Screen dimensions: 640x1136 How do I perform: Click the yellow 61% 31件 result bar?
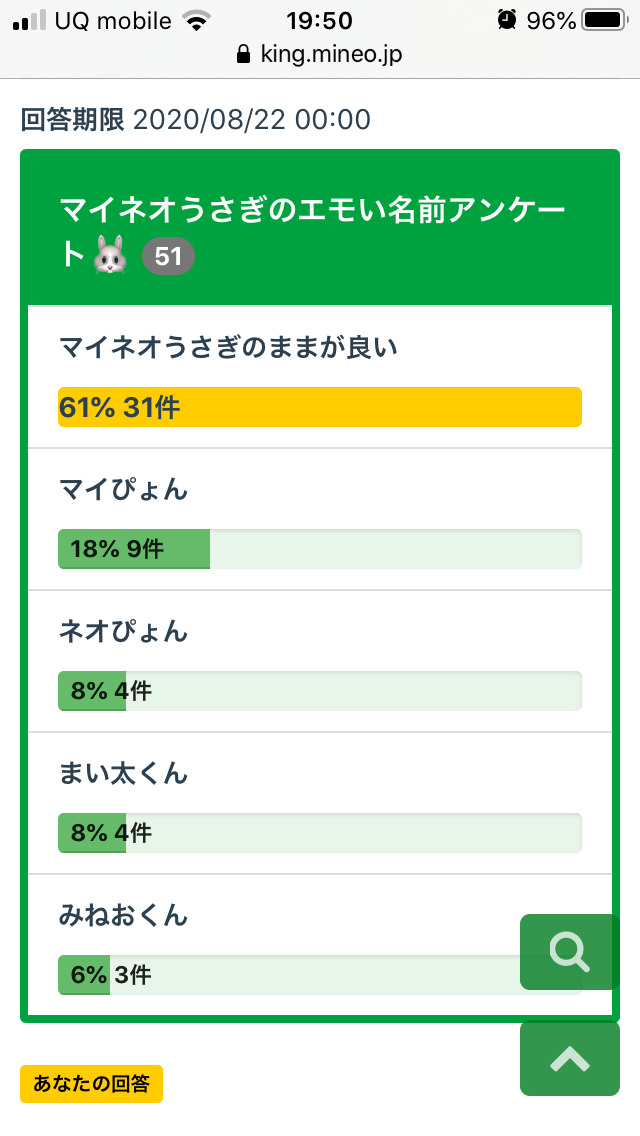pos(319,407)
